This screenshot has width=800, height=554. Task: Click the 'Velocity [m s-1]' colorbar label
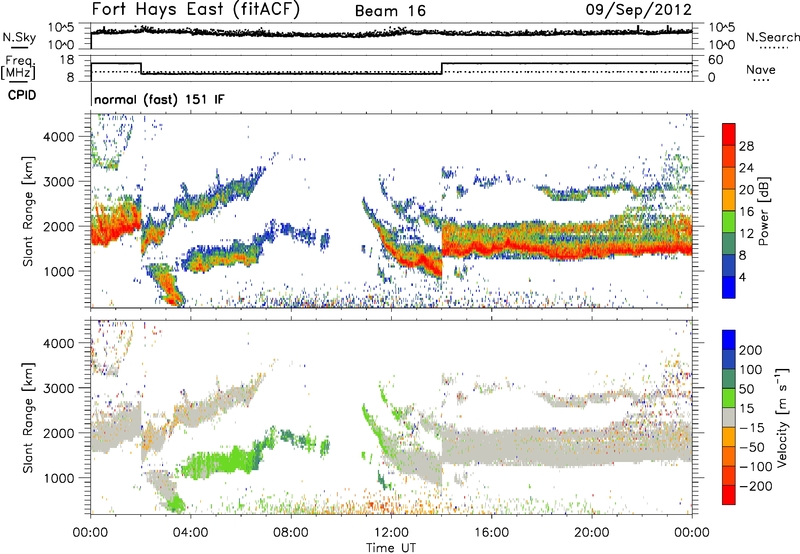click(x=781, y=417)
